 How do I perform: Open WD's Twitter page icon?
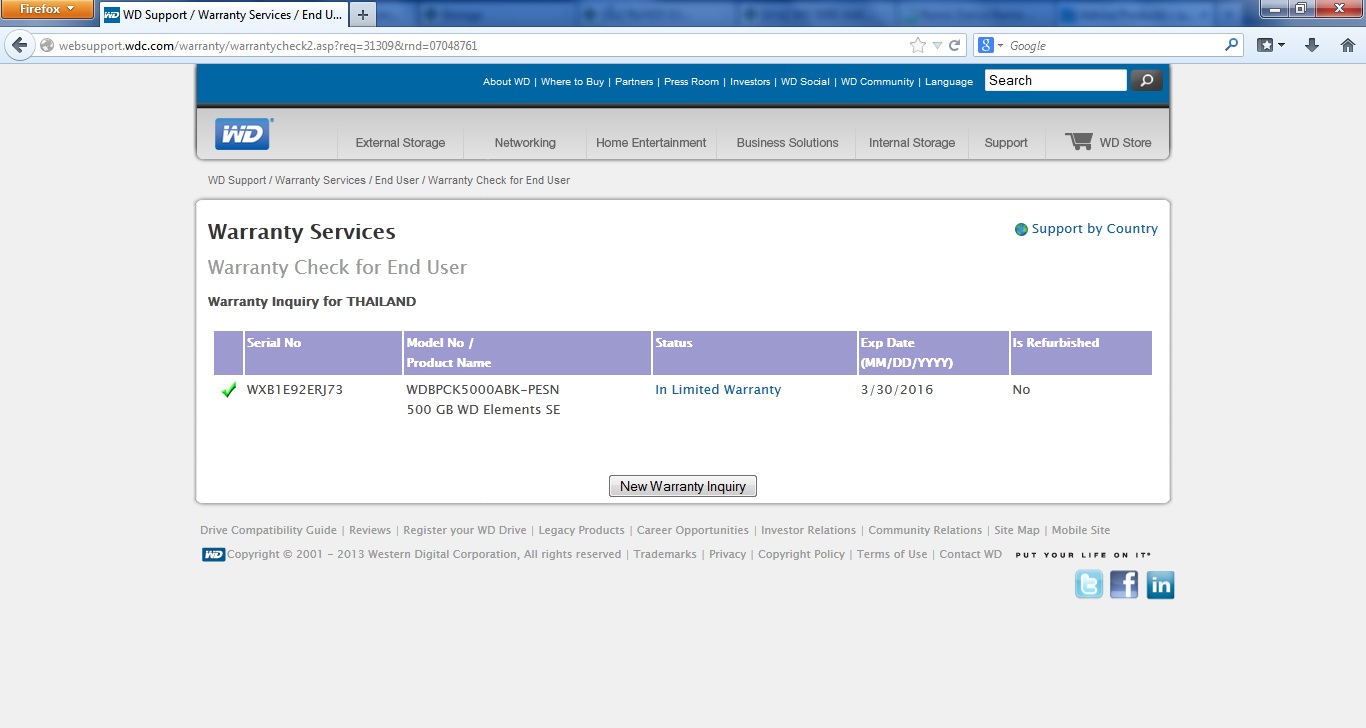point(1089,585)
